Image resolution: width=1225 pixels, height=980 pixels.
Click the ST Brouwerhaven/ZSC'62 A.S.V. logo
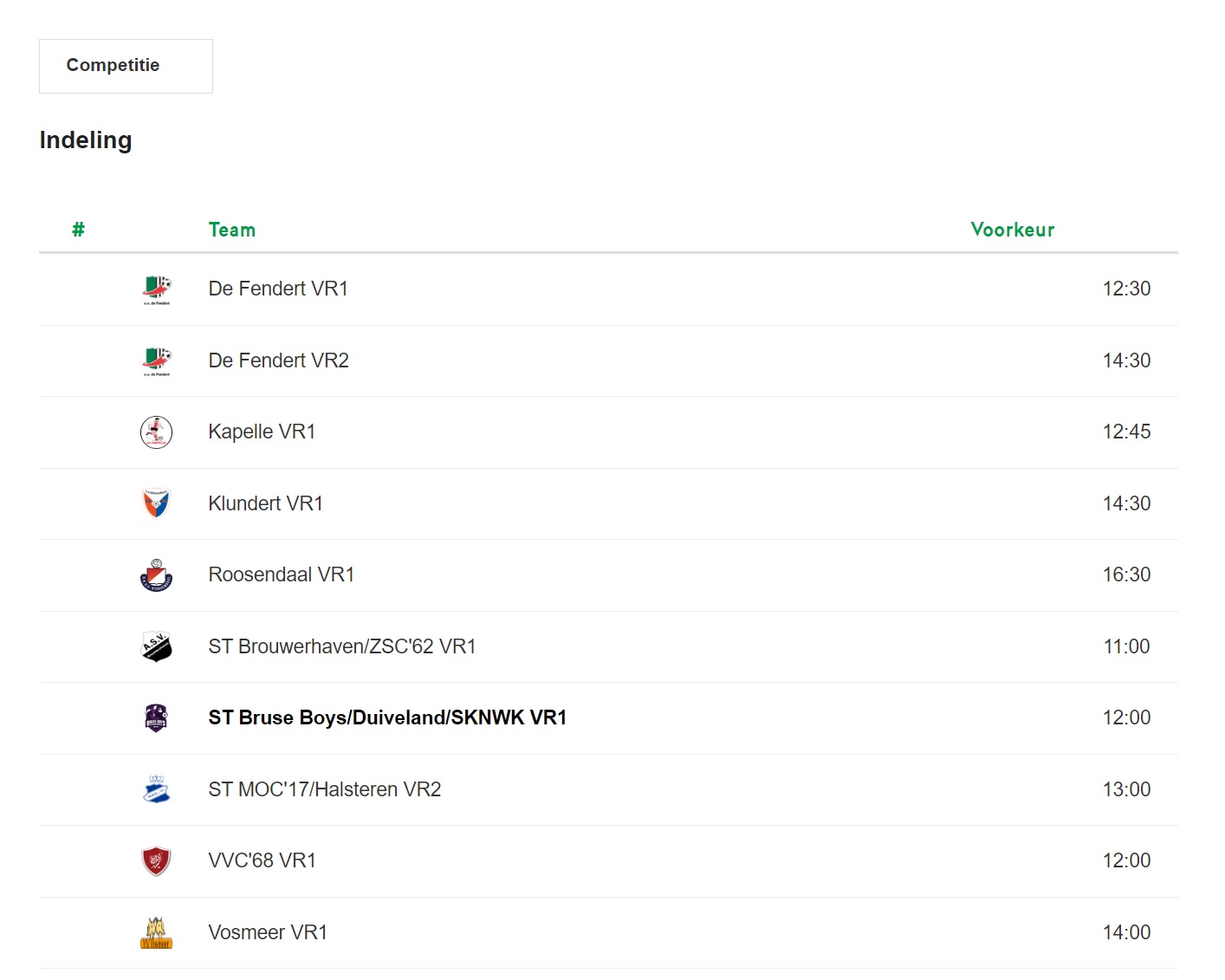coord(157,646)
